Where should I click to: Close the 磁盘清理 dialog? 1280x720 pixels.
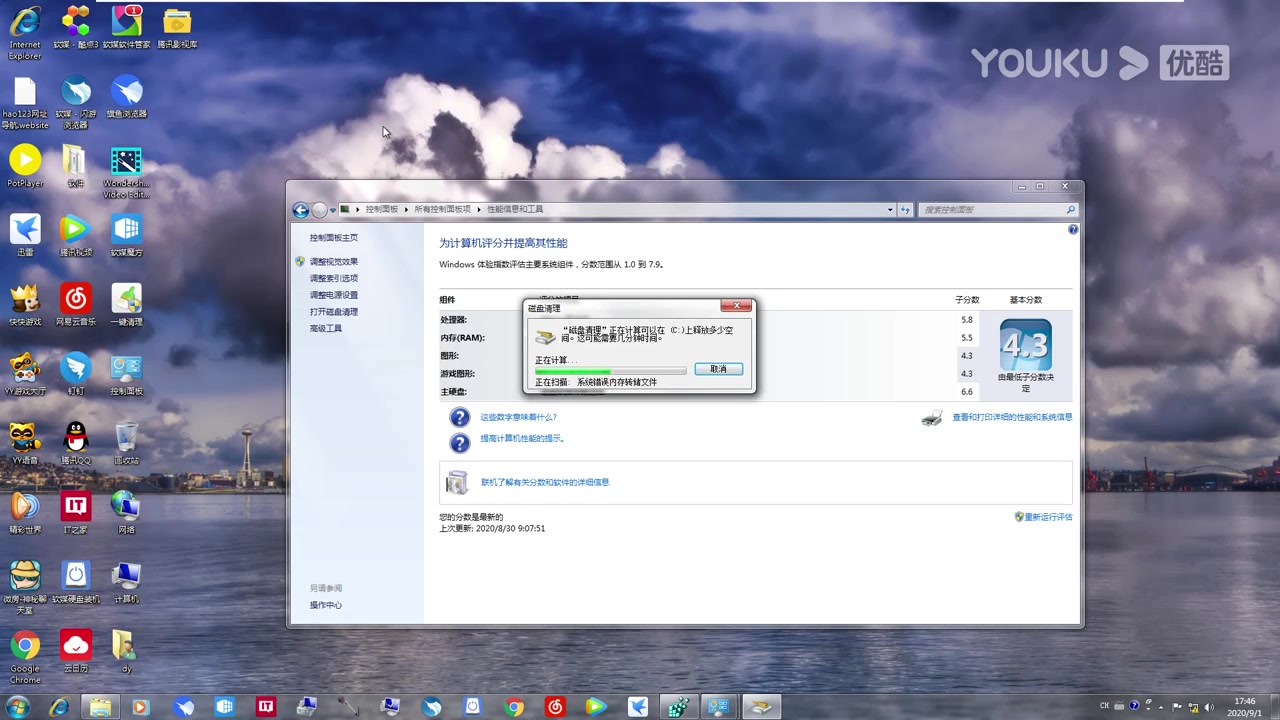737,305
